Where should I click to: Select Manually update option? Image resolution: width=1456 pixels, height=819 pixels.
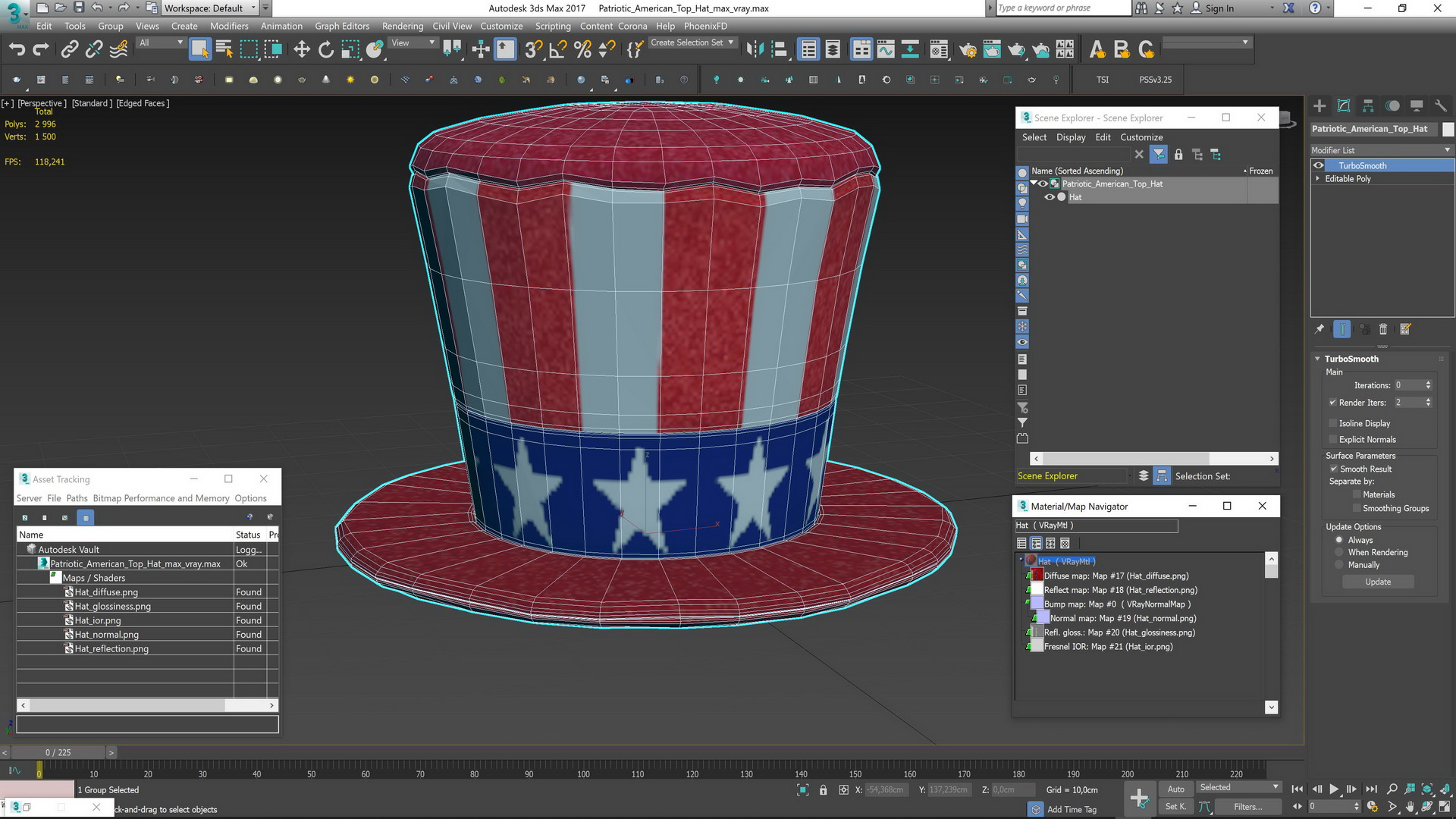pyautogui.click(x=1339, y=565)
